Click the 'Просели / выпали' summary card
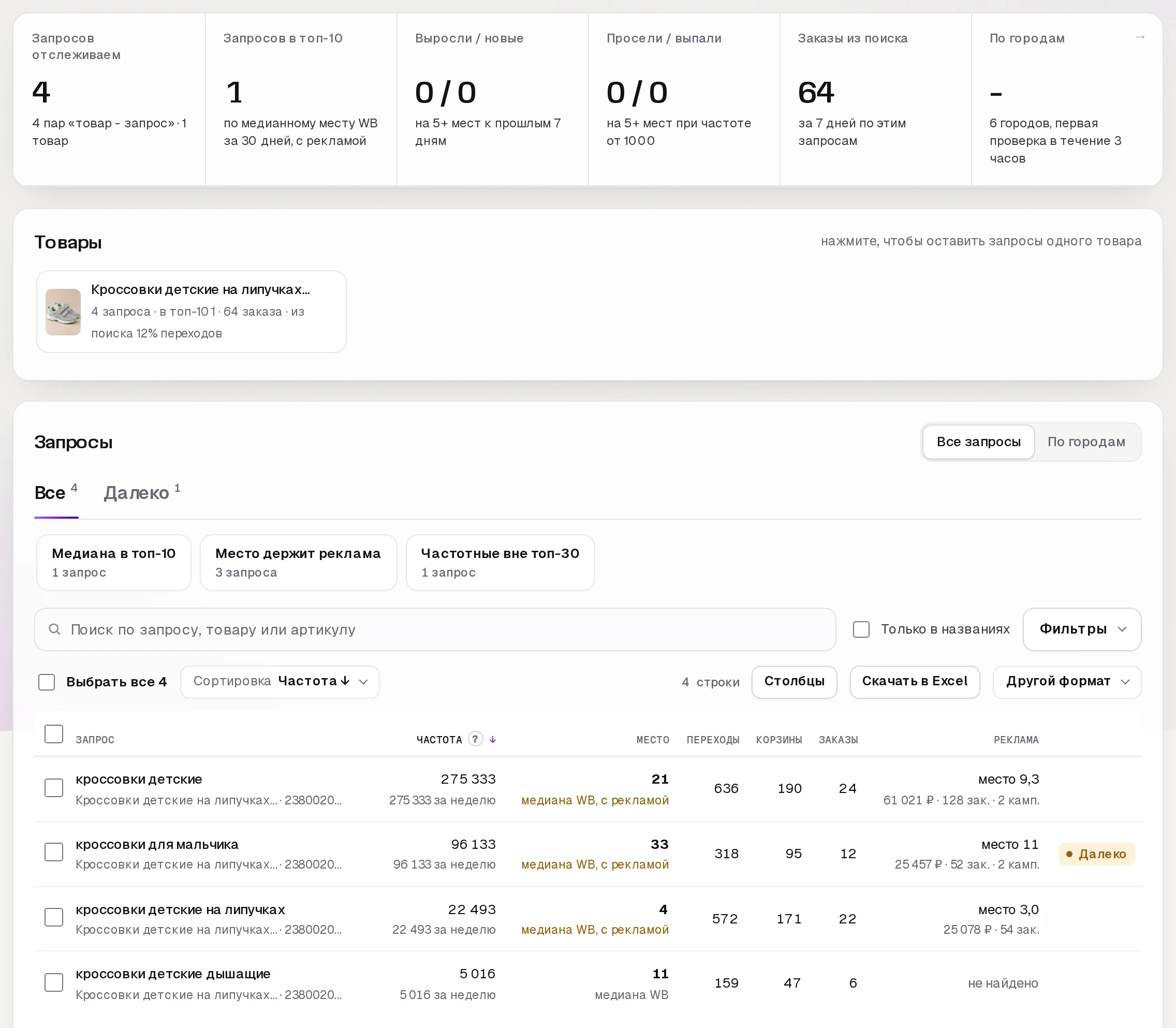Image resolution: width=1176 pixels, height=1028 pixels. tap(684, 99)
